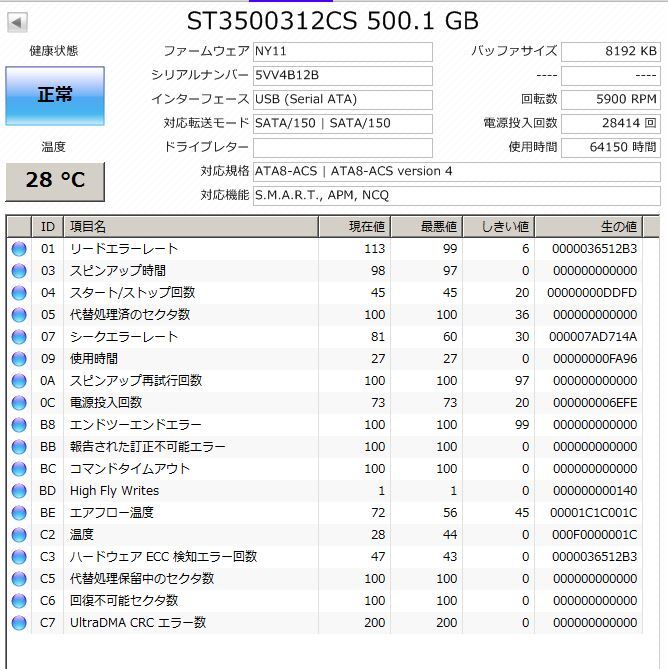Click the power-on count field 28414 回
Screen dimensions: 668x669
coord(611,123)
